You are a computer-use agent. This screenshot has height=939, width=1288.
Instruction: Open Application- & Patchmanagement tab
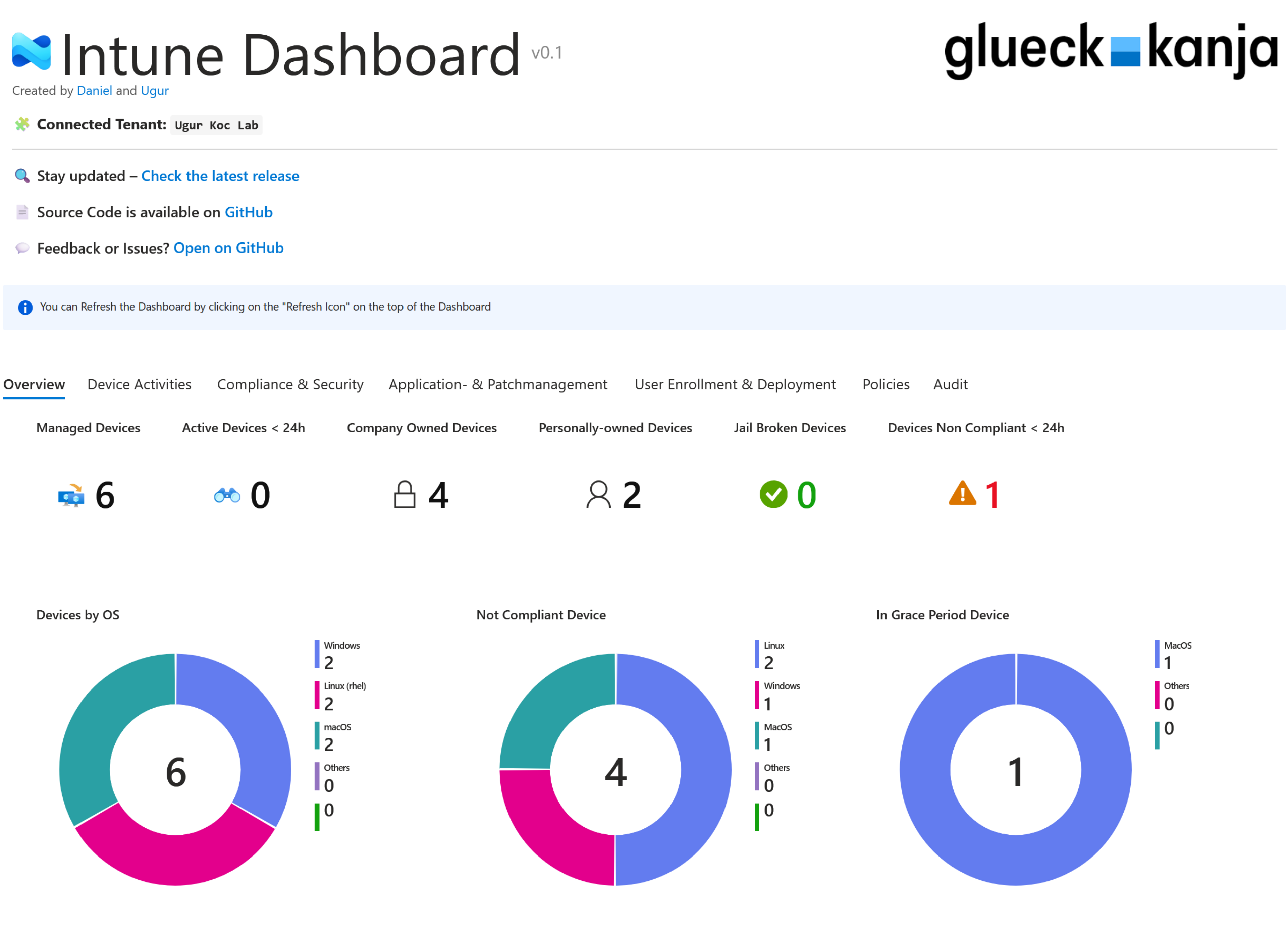point(497,384)
